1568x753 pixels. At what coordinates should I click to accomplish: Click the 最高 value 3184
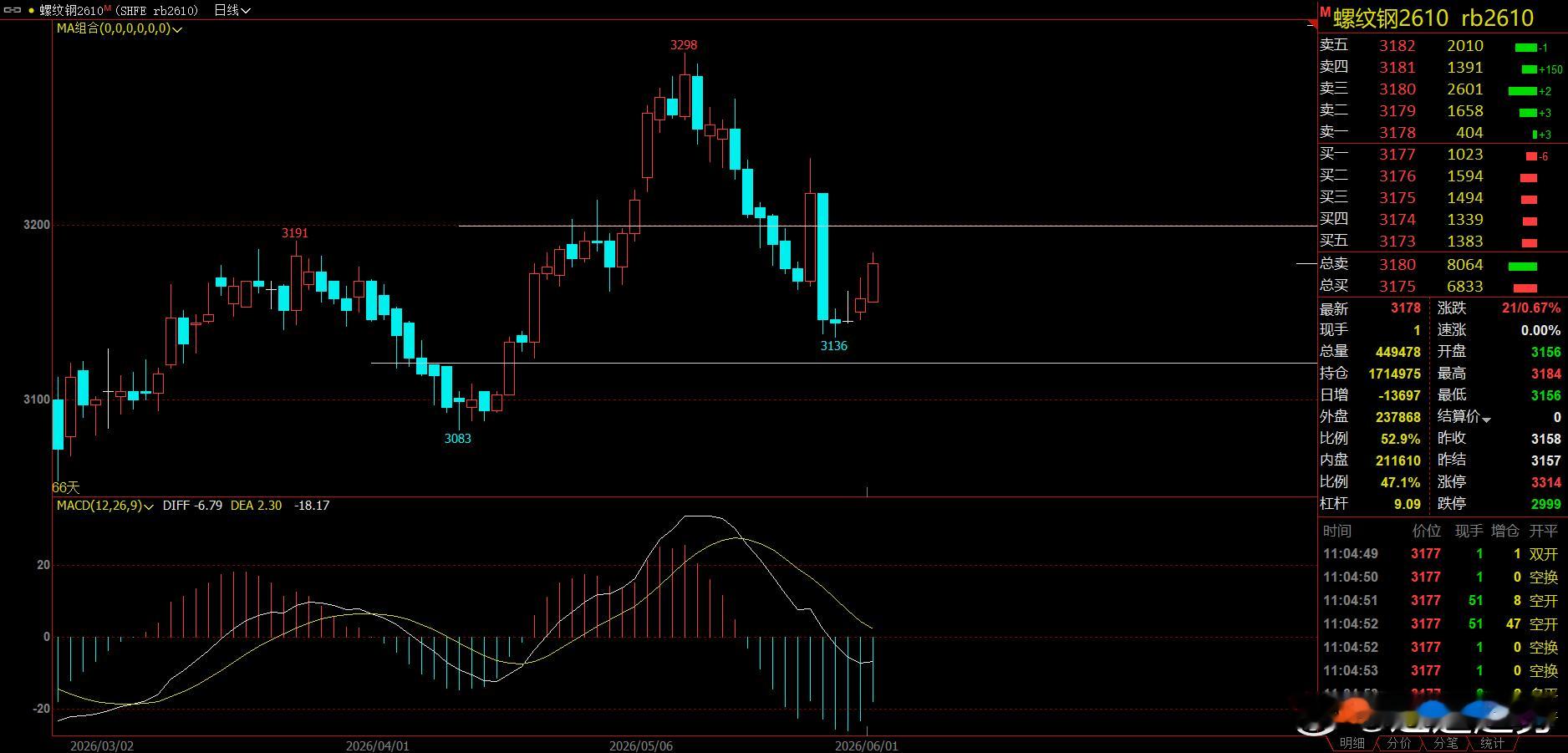[1546, 374]
